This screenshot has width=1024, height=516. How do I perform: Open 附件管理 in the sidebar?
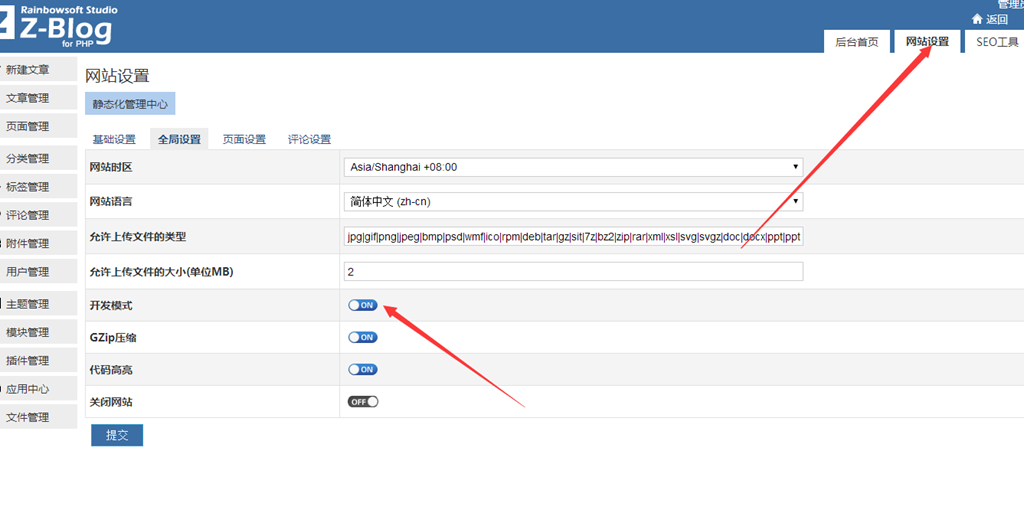coord(28,243)
